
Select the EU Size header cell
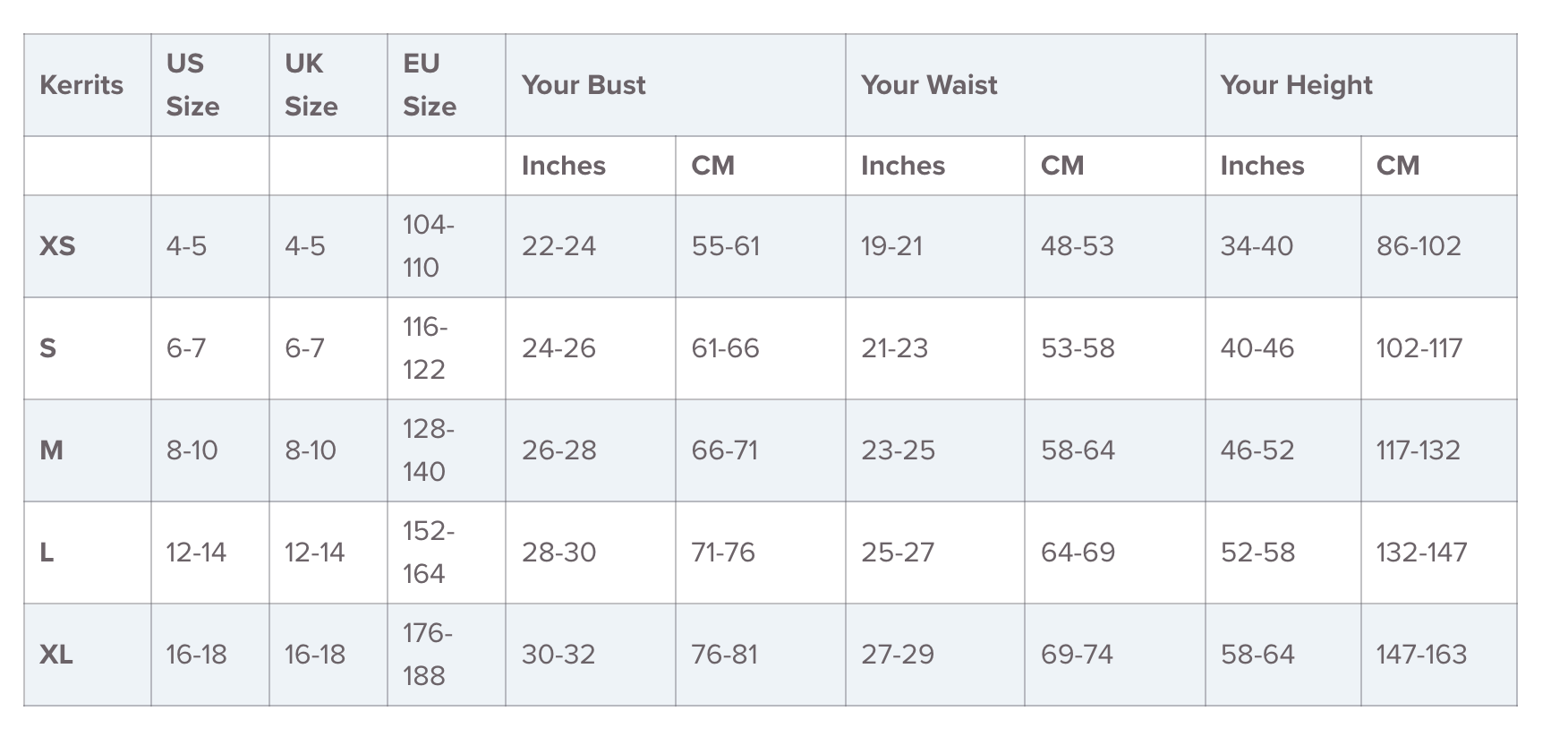coord(429,85)
